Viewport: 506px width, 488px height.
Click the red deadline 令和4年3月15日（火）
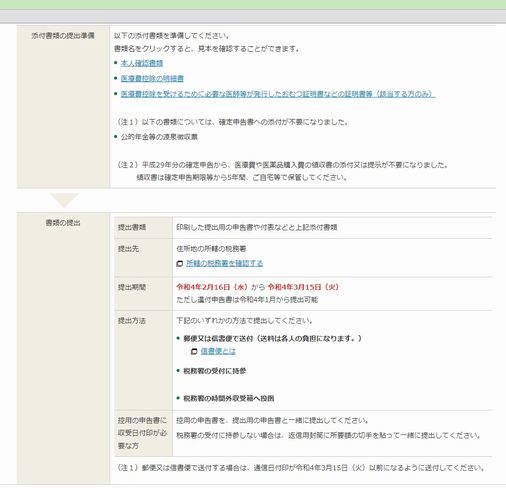coord(303,287)
